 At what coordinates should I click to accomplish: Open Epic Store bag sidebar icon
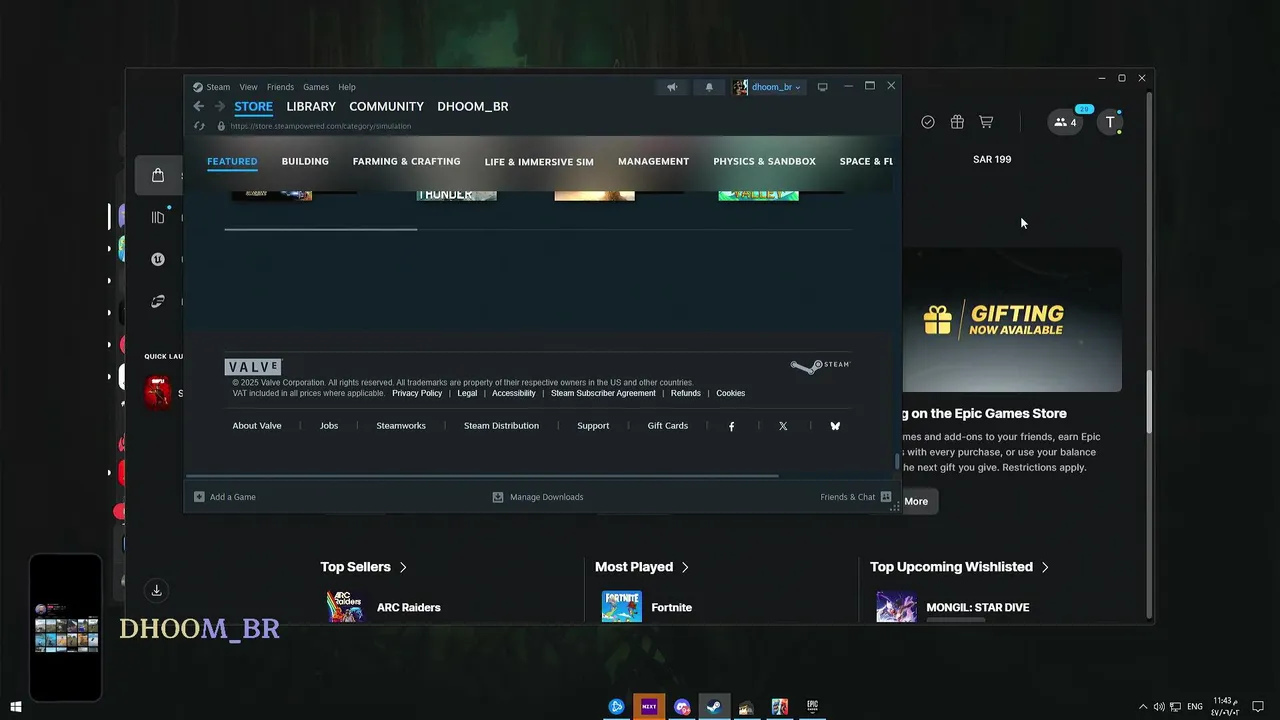point(158,176)
